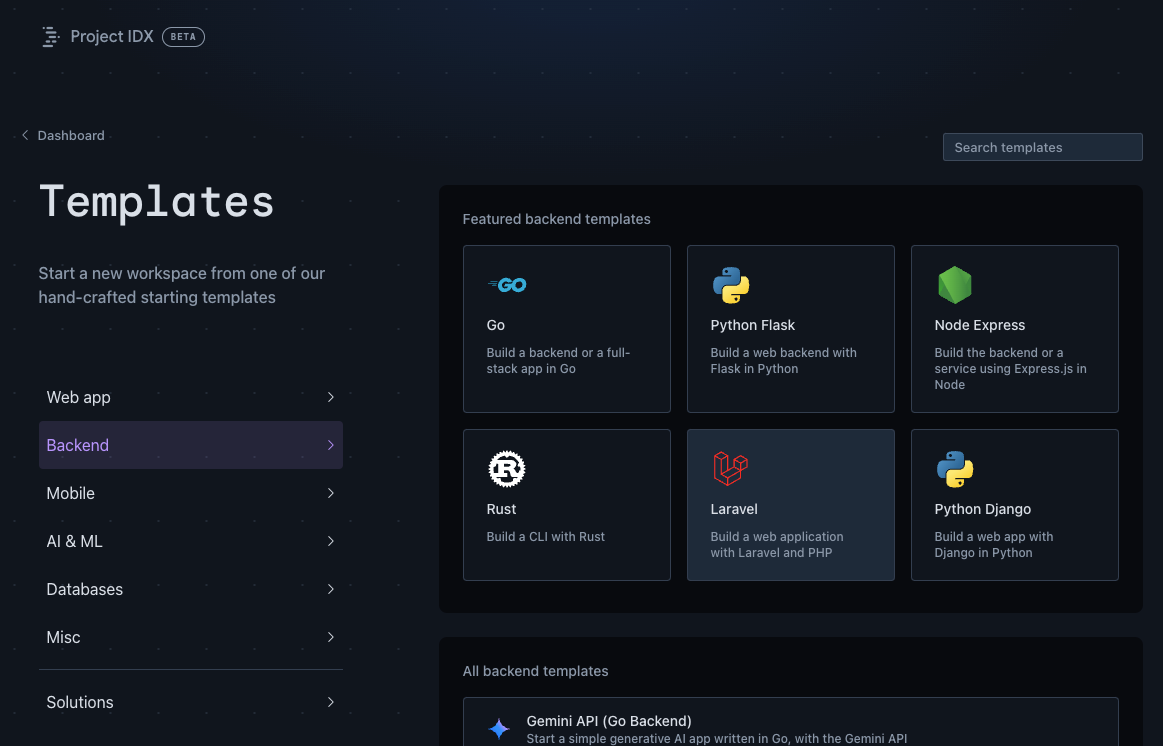Open the Laravel template title
1163x746 pixels.
tap(734, 509)
